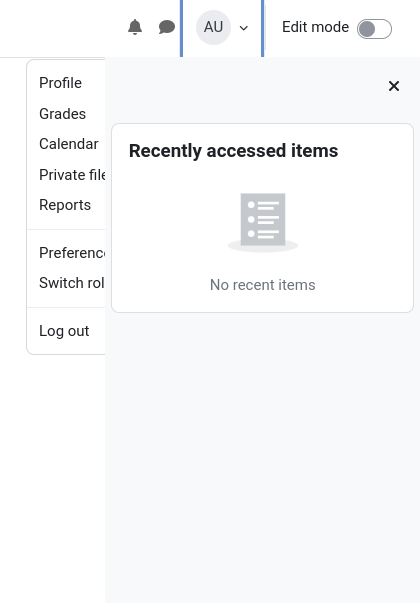420x603 pixels.
Task: Open Calendar from the user menu
Action: point(66,144)
